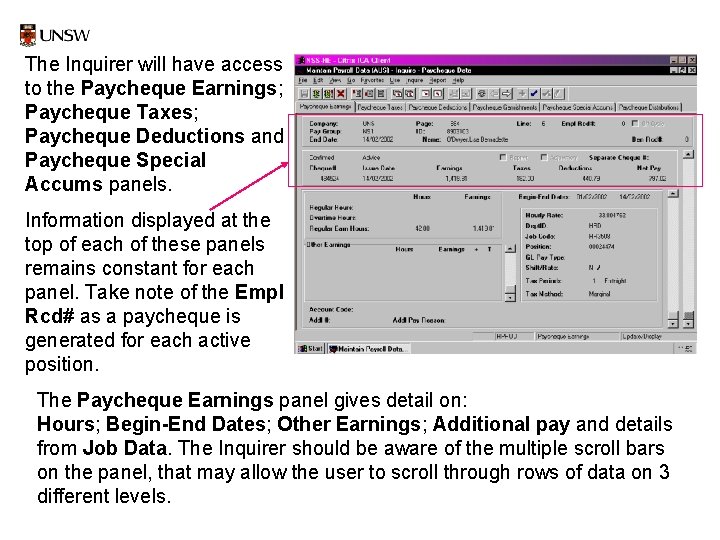Image resolution: width=720 pixels, height=540 pixels.
Task: Switch to the Paycheque Distribution tab
Action: [649, 107]
